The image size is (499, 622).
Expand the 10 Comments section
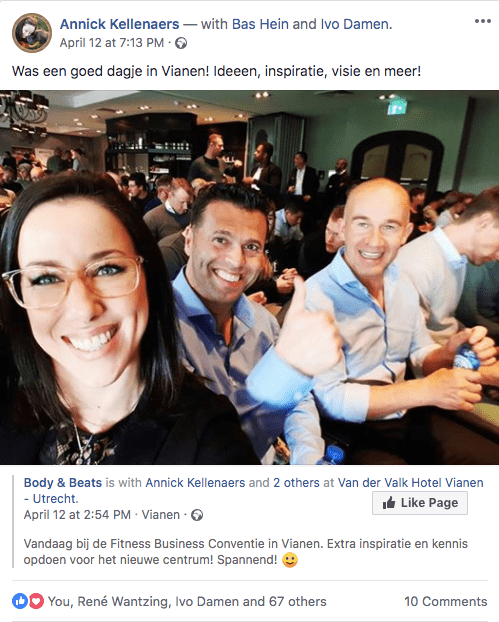point(445,602)
